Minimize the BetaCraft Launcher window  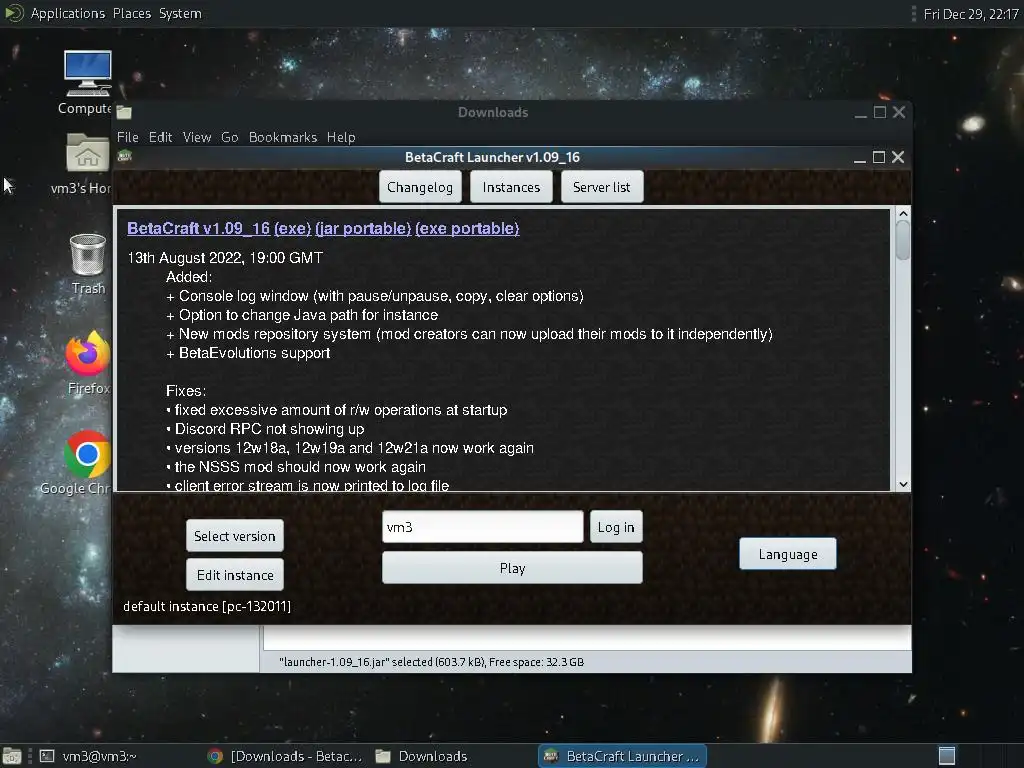coord(859,157)
